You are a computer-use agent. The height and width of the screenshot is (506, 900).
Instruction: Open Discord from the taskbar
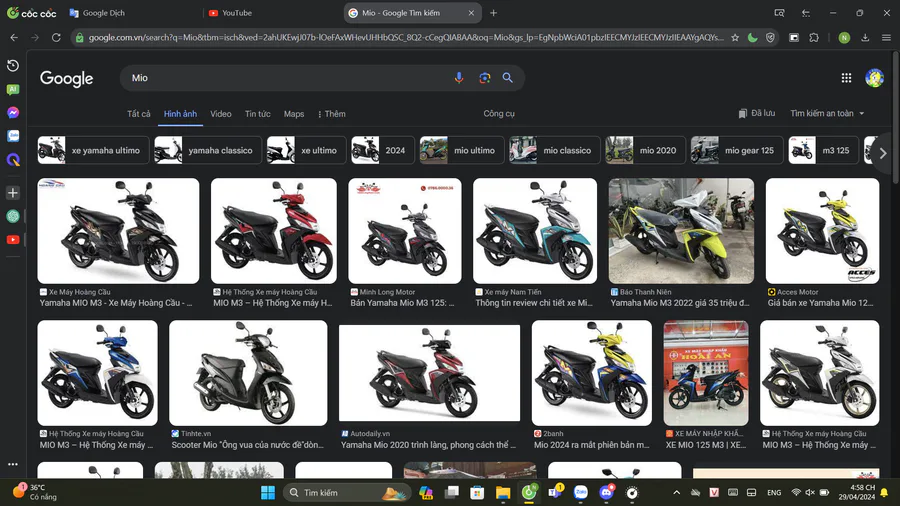[x=606, y=493]
